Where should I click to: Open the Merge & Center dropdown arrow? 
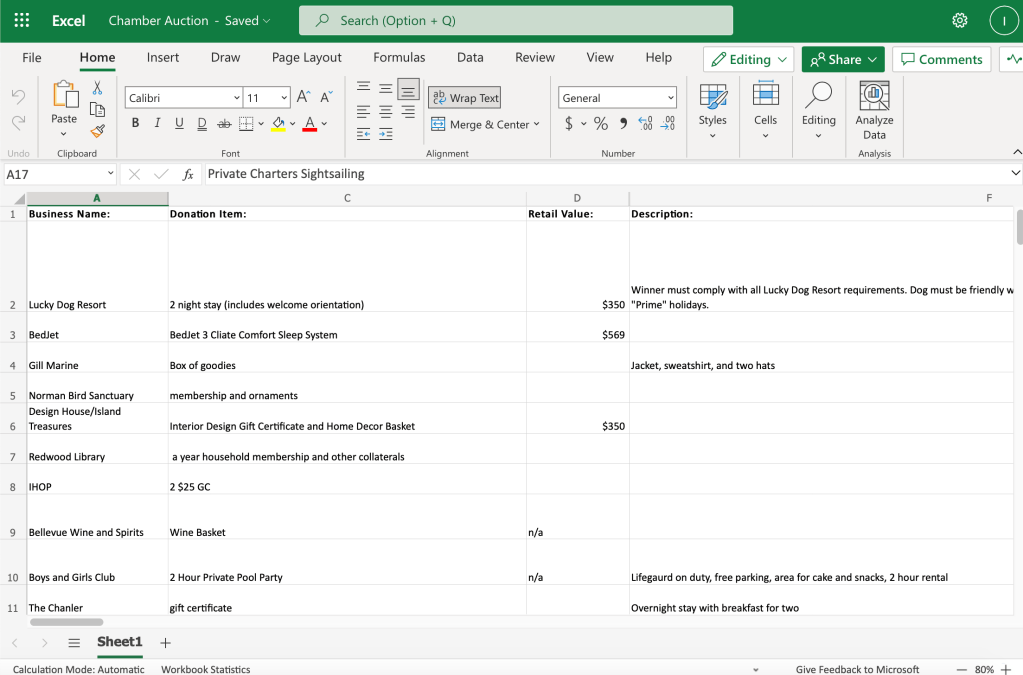pos(537,125)
